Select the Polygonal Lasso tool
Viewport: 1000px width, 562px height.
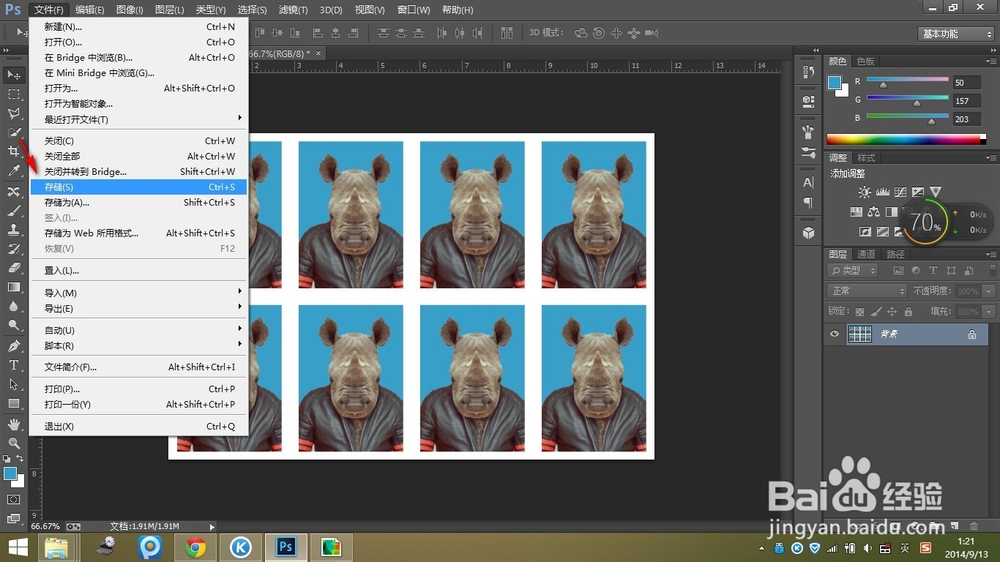13,114
